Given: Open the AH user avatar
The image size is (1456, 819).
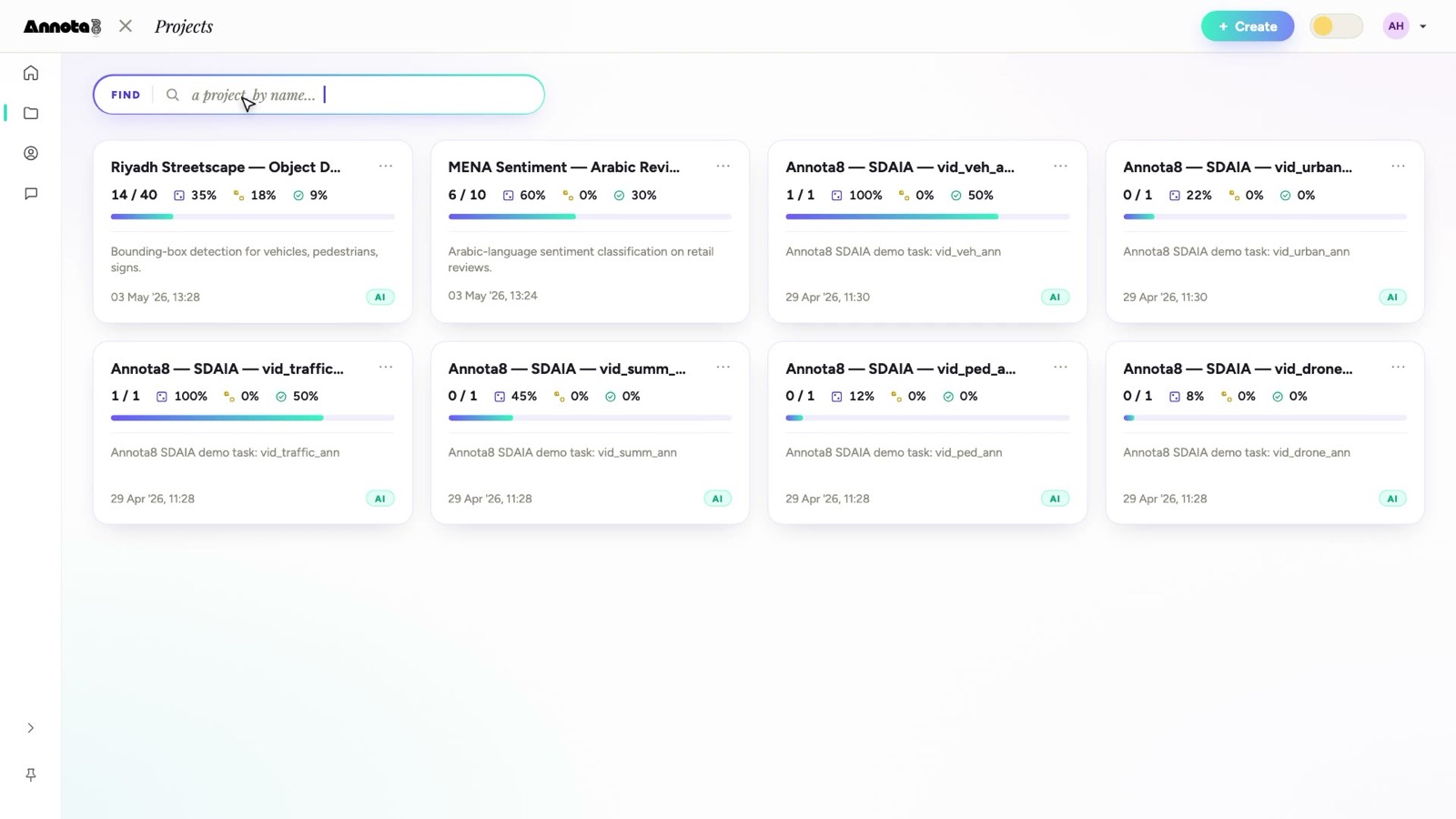Looking at the screenshot, I should tap(1396, 26).
